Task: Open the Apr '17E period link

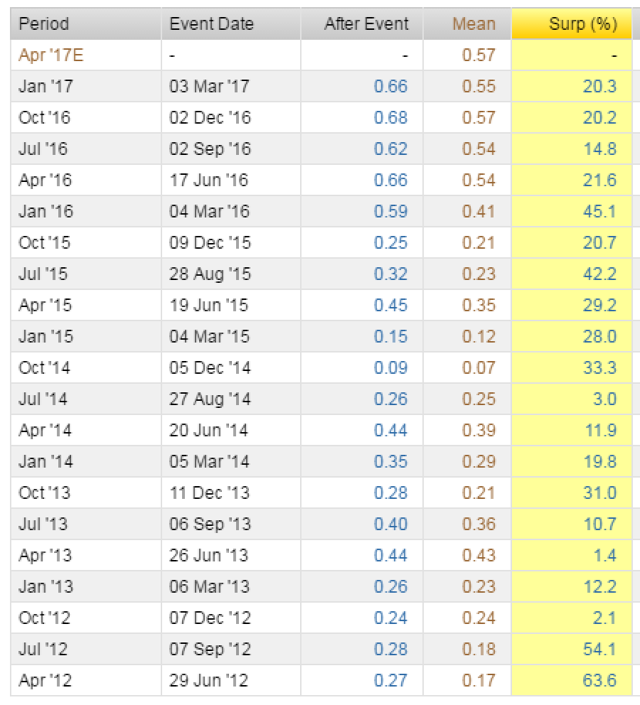Action: pos(50,55)
